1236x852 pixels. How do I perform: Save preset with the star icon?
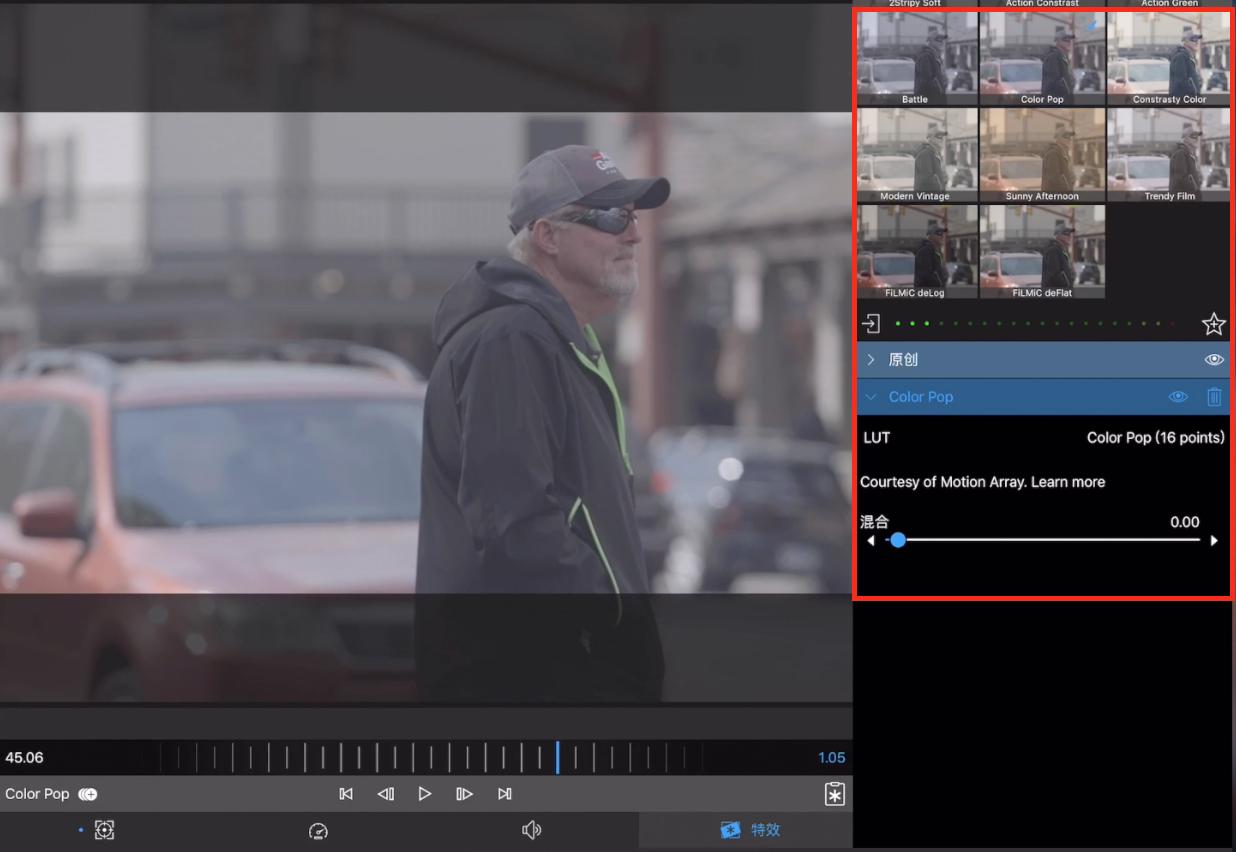[x=1213, y=324]
